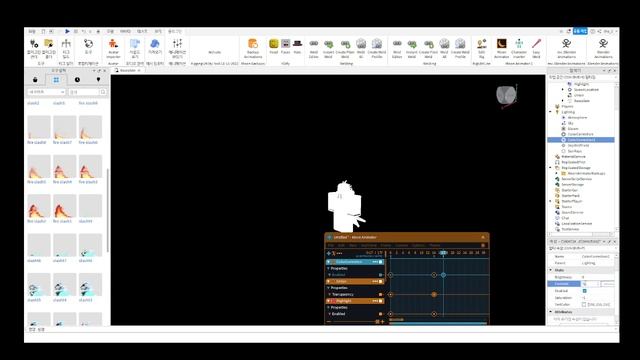
Task: Collapse the Highlight track in Moon Animator
Action: coord(329,301)
